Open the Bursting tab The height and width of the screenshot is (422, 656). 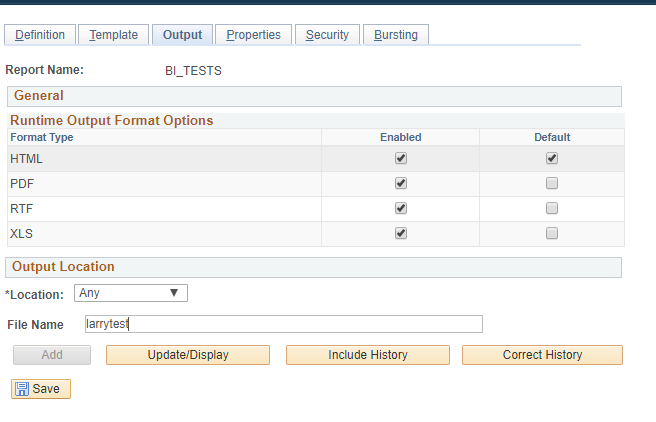click(x=396, y=35)
